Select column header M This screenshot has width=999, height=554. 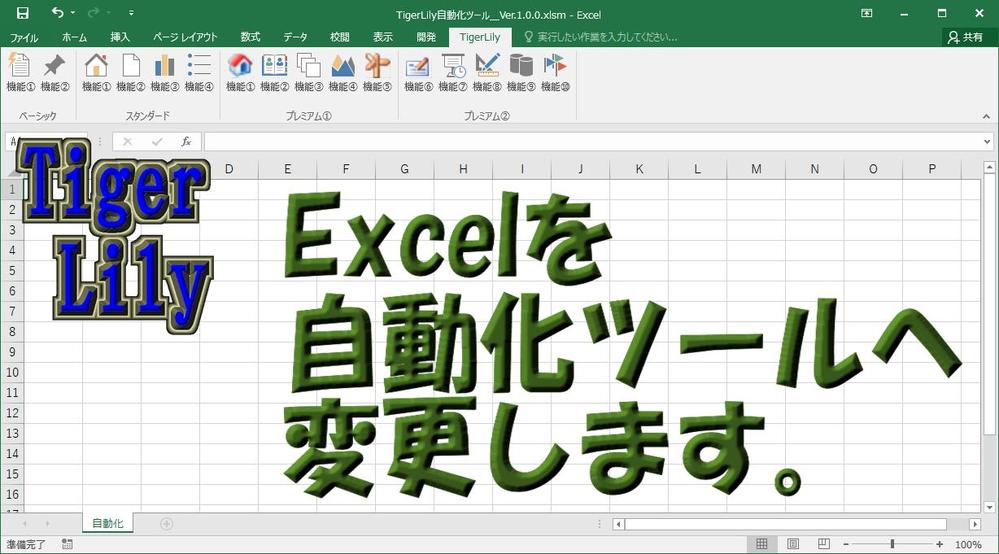756,169
